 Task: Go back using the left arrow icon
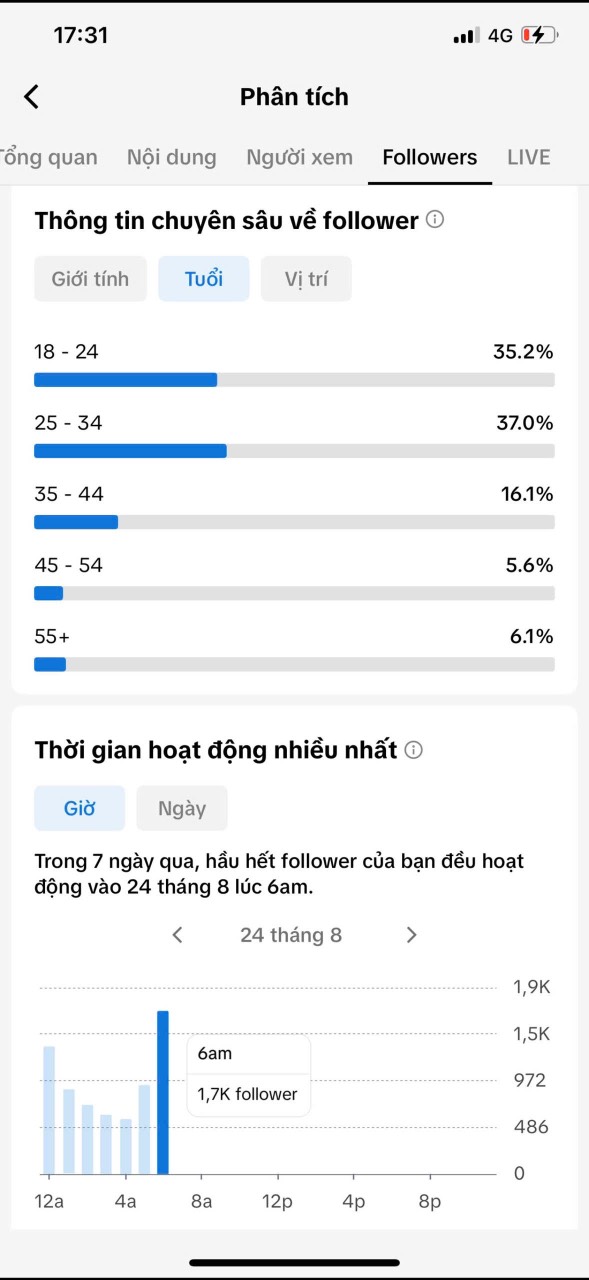(31, 97)
